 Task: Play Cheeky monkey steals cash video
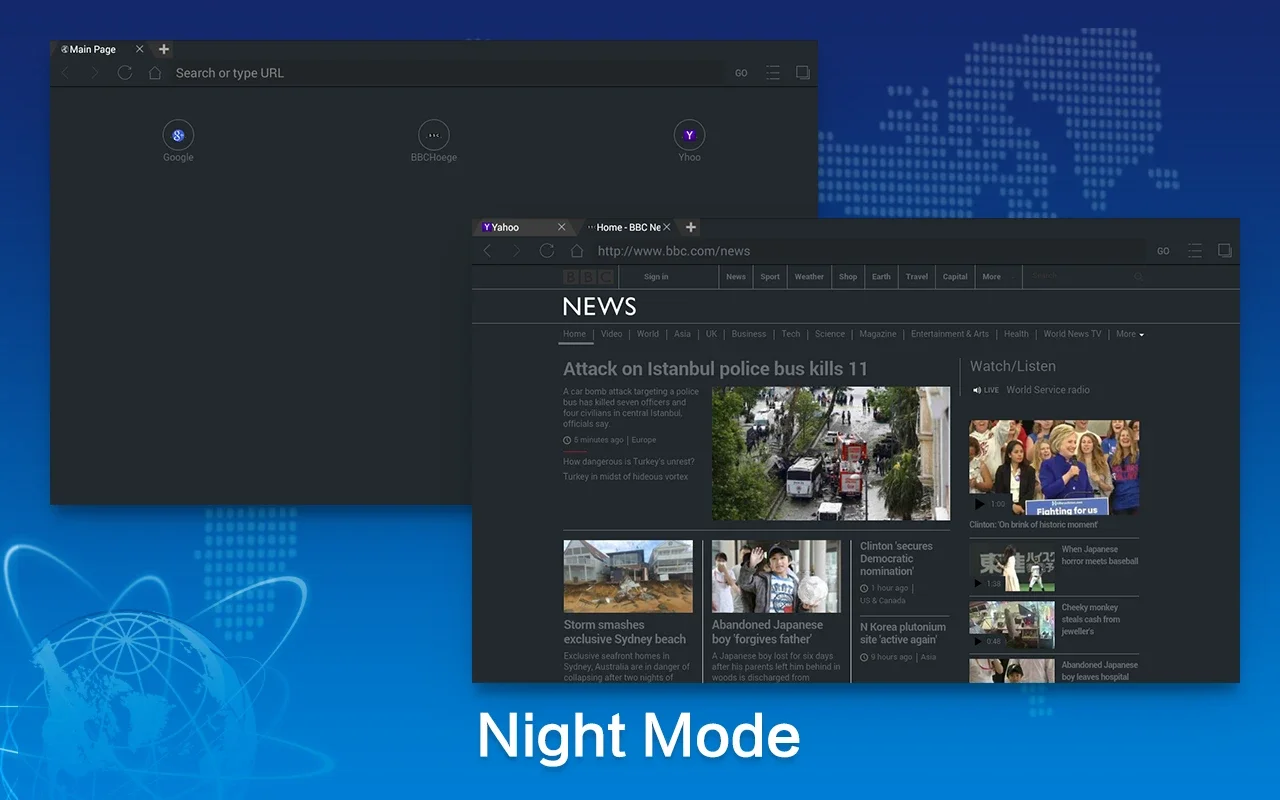(1012, 624)
